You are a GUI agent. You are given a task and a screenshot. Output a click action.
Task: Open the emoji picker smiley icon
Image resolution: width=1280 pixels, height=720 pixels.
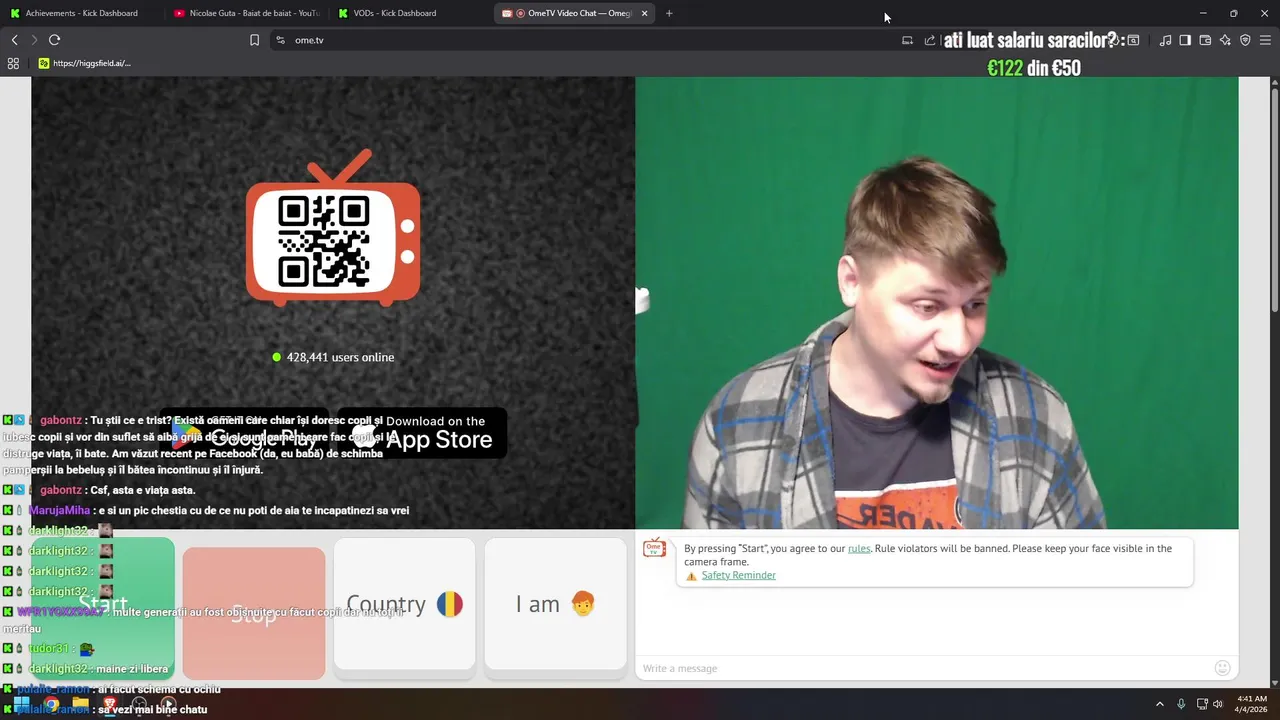[x=1222, y=668]
